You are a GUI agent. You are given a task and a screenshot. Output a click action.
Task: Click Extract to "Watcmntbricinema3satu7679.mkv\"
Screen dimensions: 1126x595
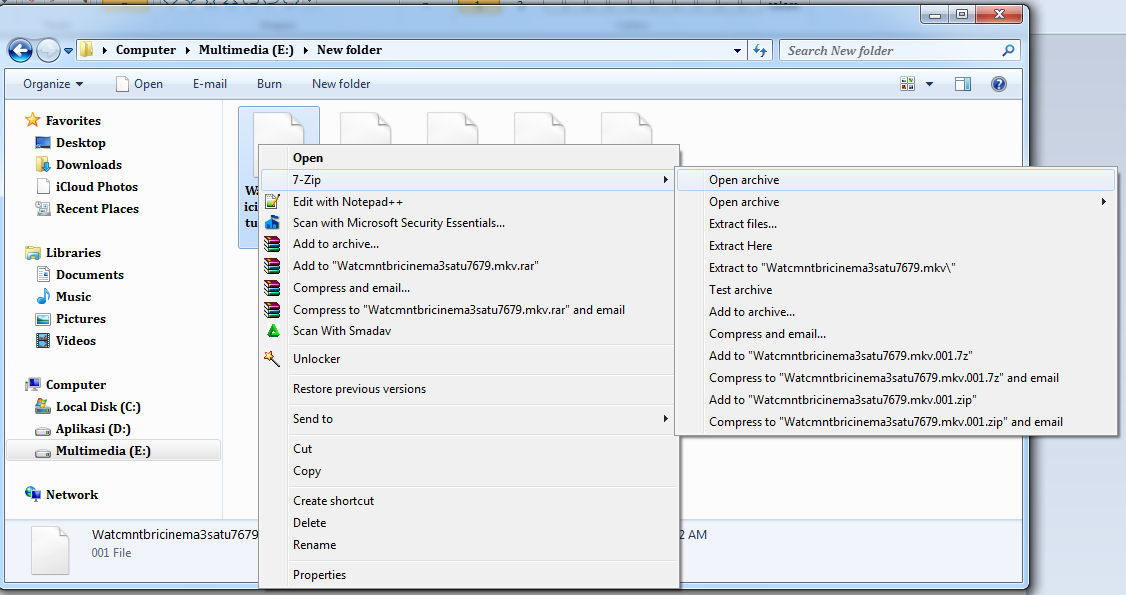(896, 268)
